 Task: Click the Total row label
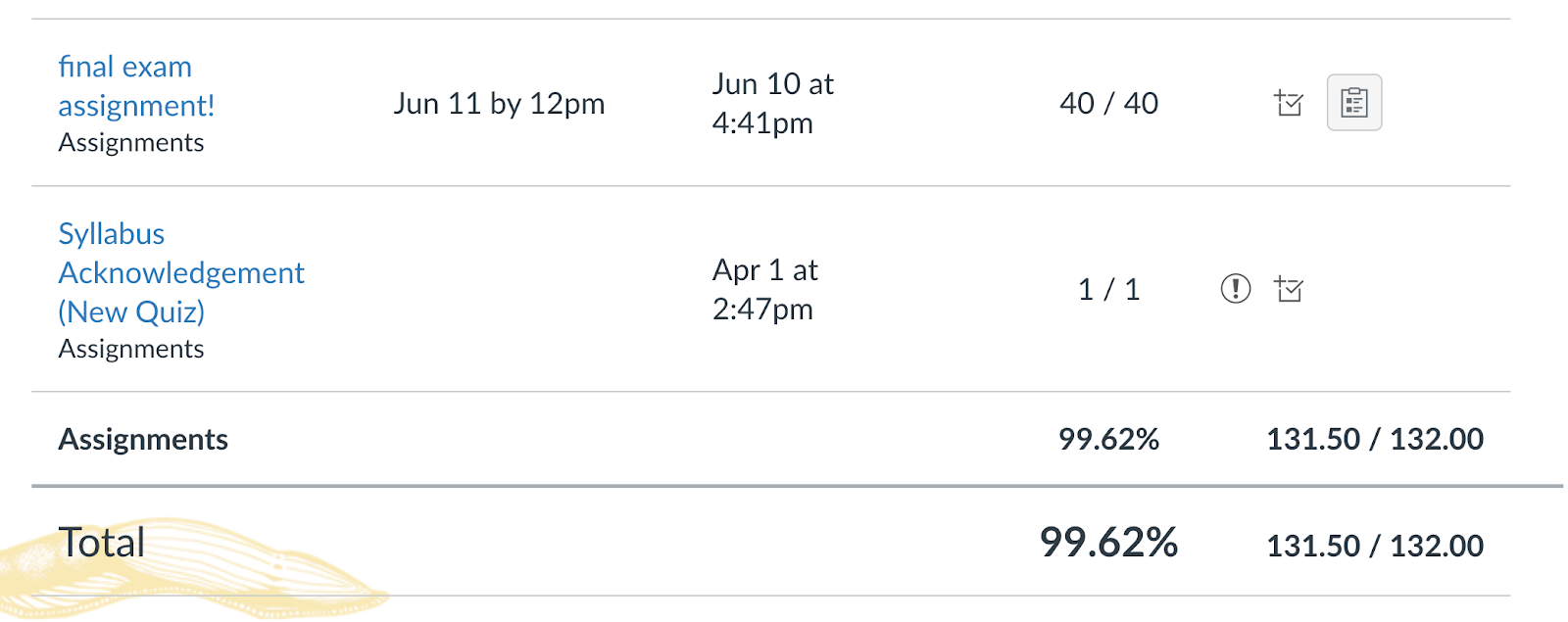[x=102, y=543]
